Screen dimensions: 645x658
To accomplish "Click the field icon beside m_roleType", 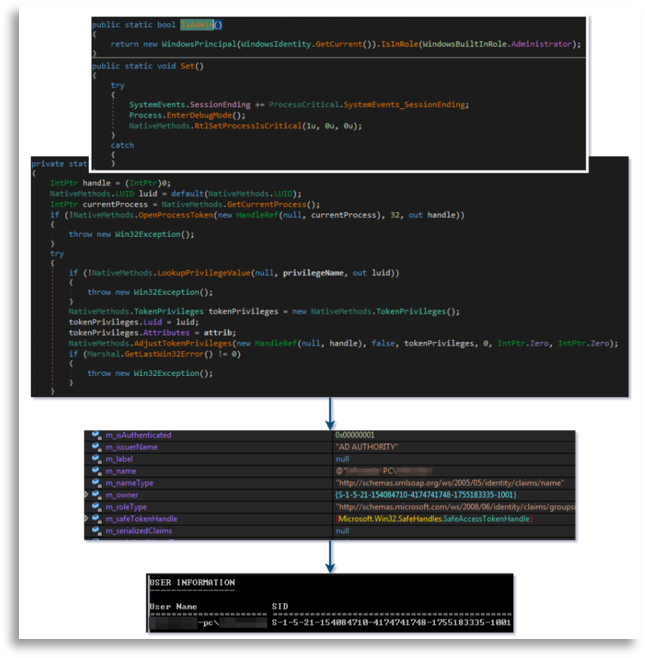I will point(97,507).
